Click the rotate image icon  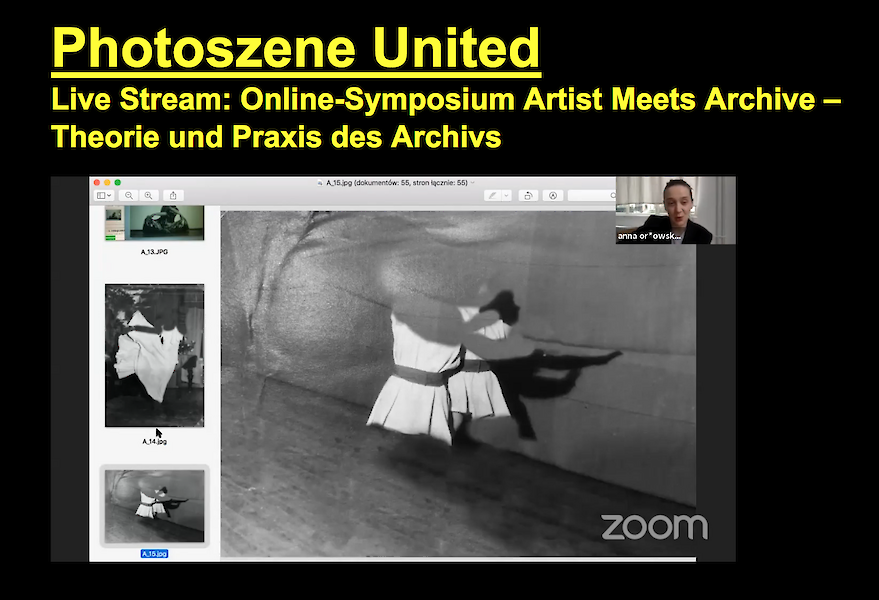(528, 195)
